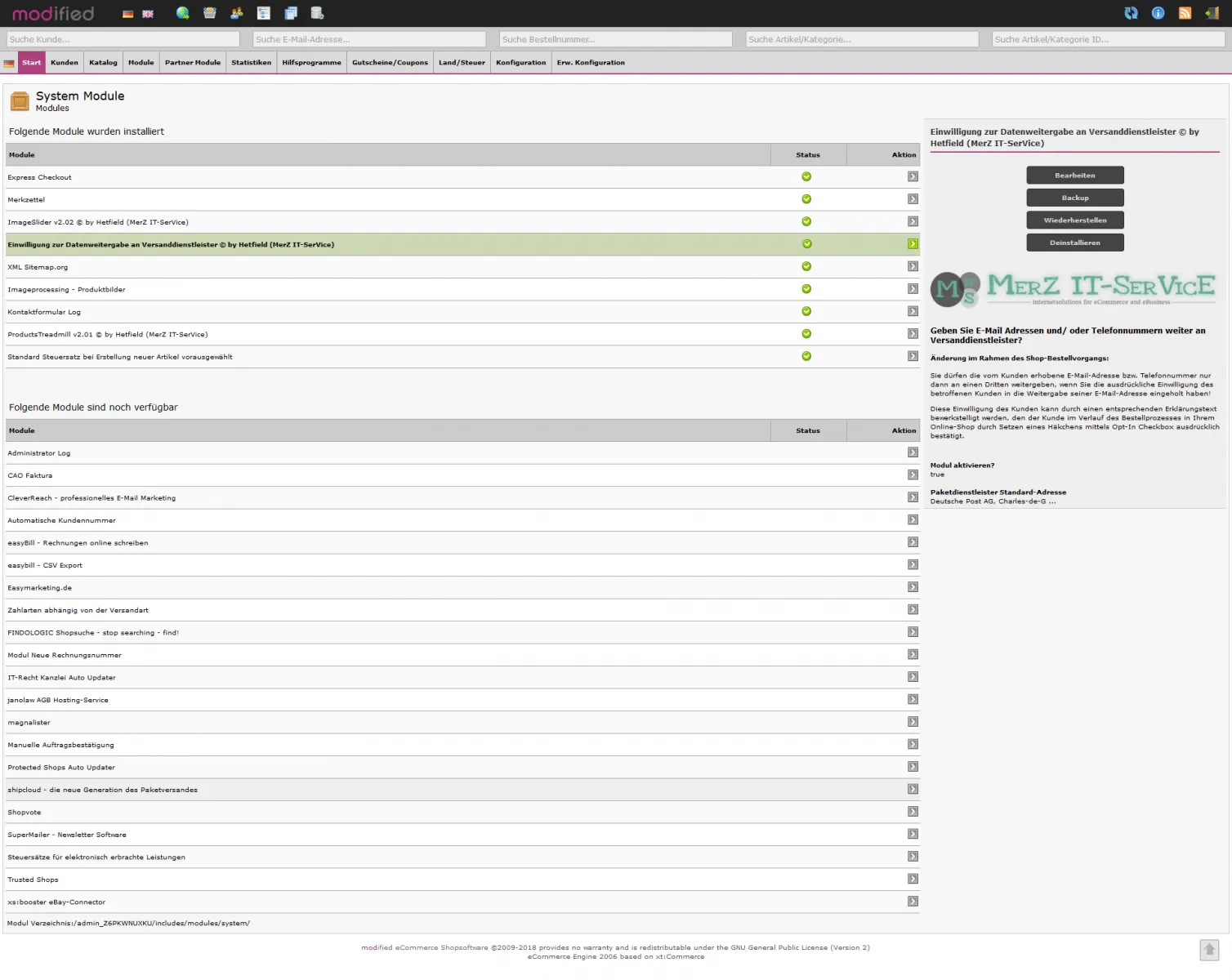Click the database backup icon in header
1232x980 pixels.
pos(317,13)
